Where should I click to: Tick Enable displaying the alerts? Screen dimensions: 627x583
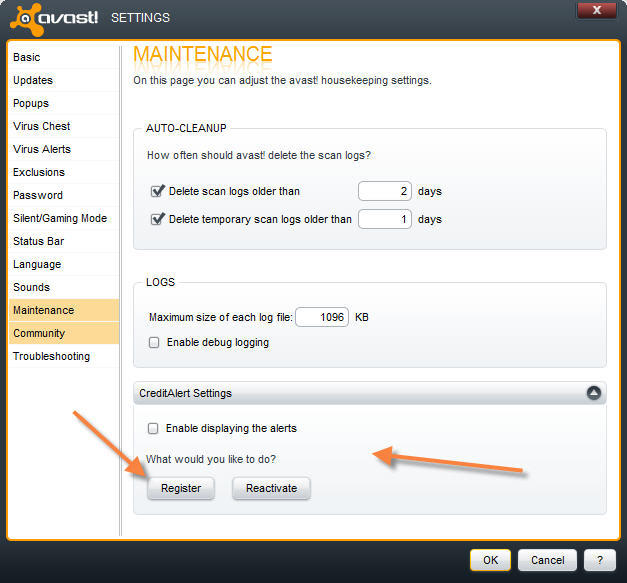pos(153,428)
